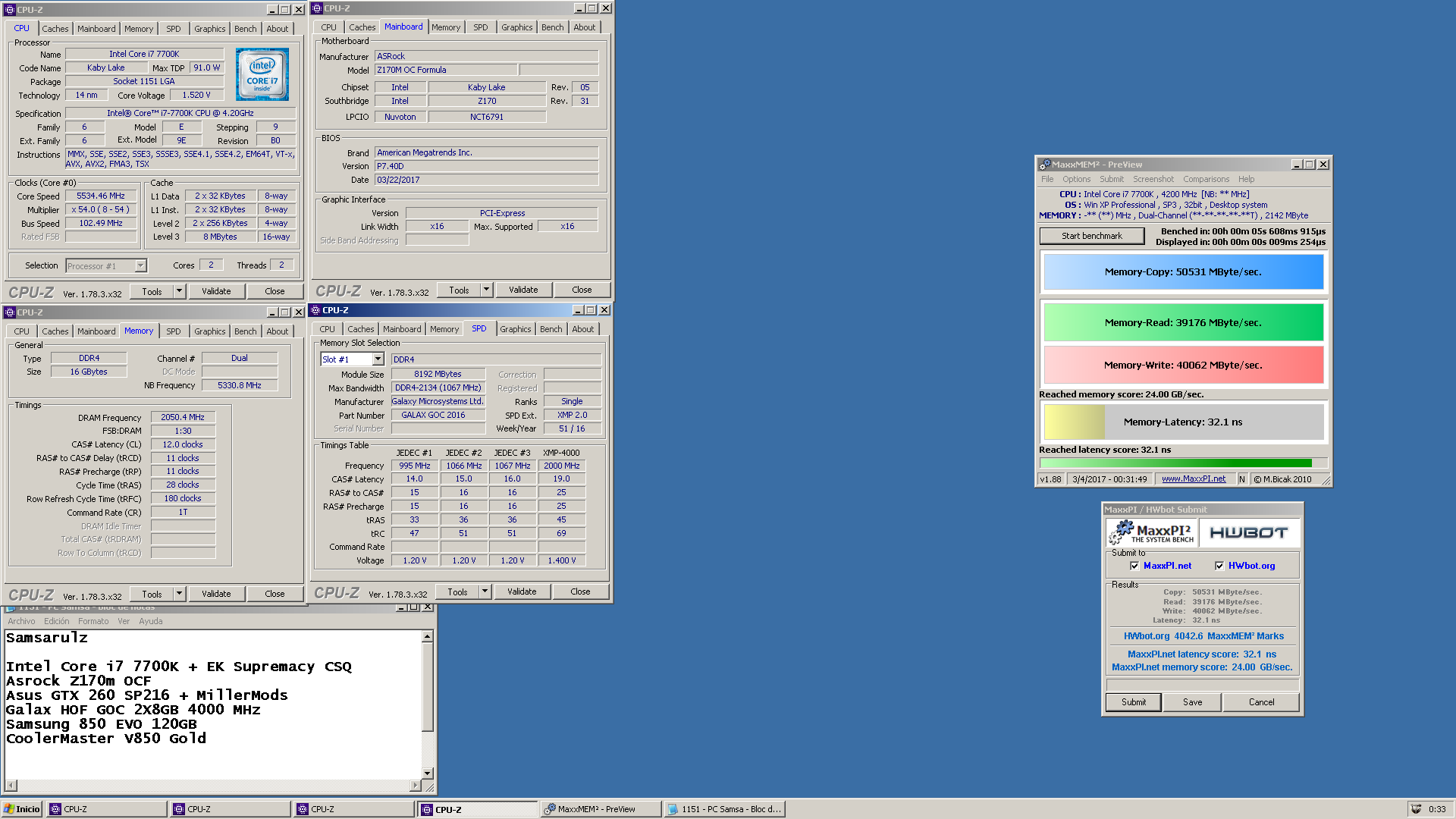Click the Notepad vertical scrollbar up arrow
Screen dimensions: 1456x819
[x=427, y=636]
